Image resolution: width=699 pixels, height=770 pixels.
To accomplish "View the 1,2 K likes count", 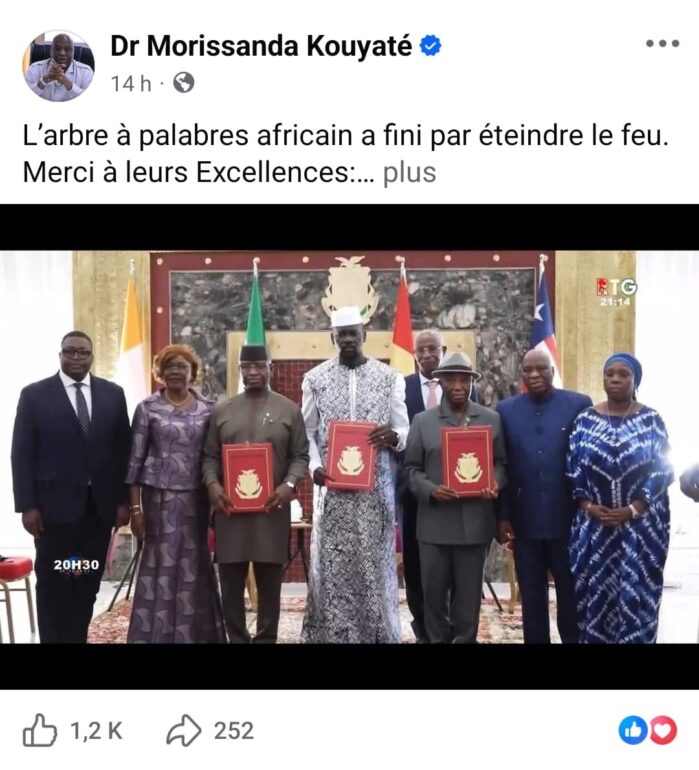I will tap(96, 731).
